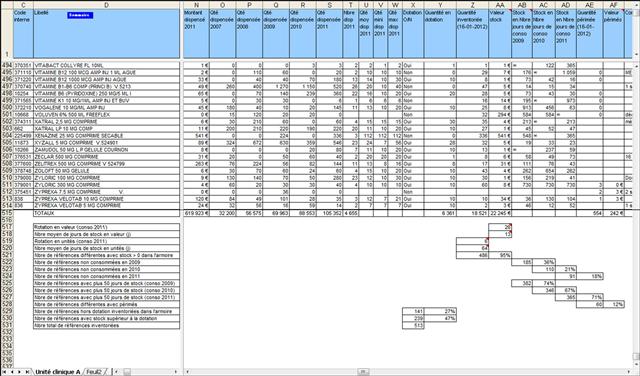Select column header AE

(x=590, y=5)
